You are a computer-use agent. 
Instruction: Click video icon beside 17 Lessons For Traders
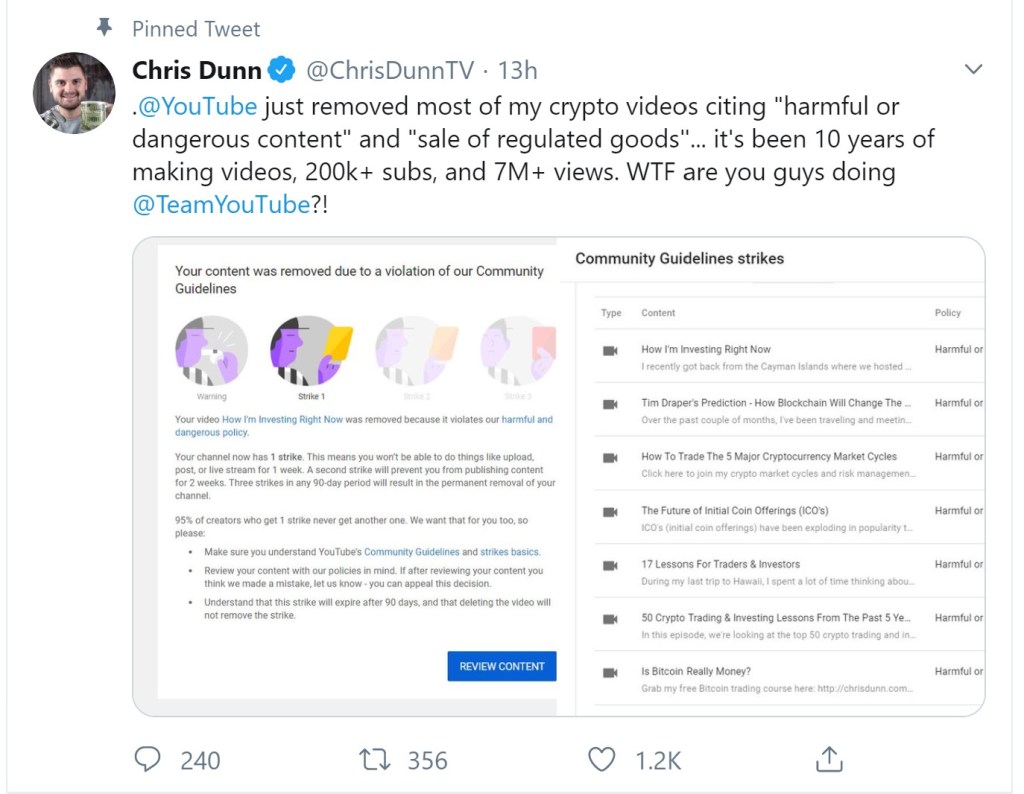[610, 565]
